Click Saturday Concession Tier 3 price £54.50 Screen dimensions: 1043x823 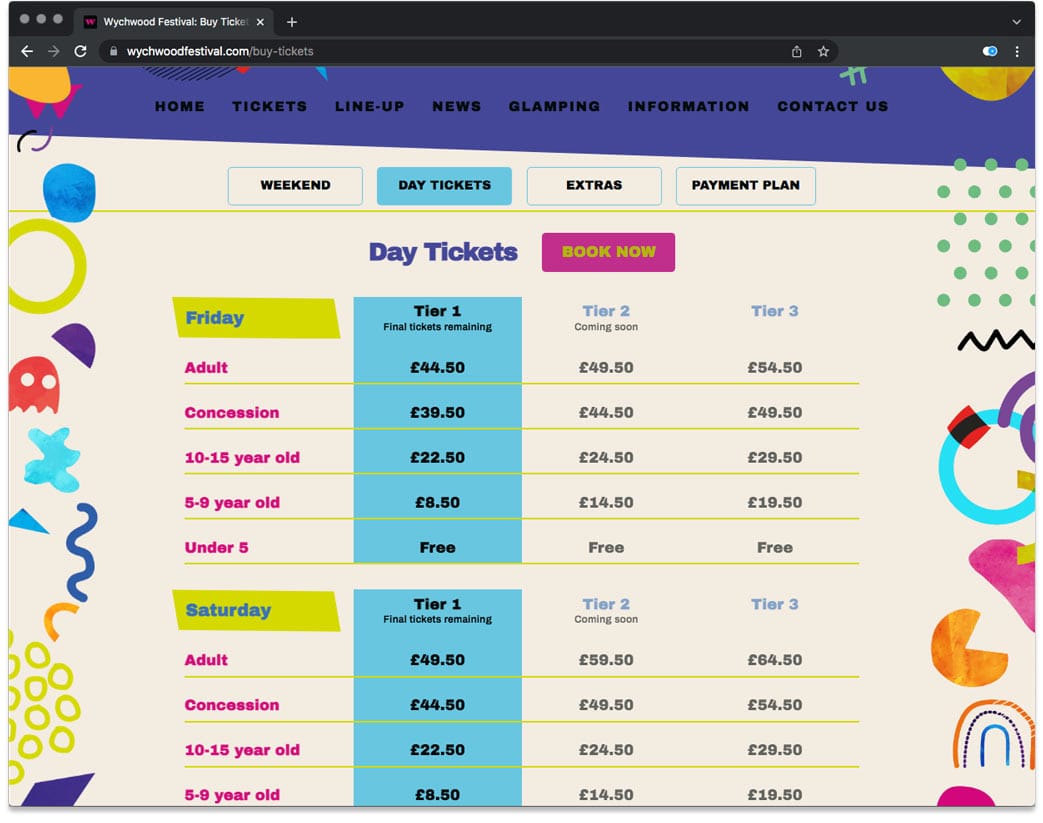[x=774, y=705]
